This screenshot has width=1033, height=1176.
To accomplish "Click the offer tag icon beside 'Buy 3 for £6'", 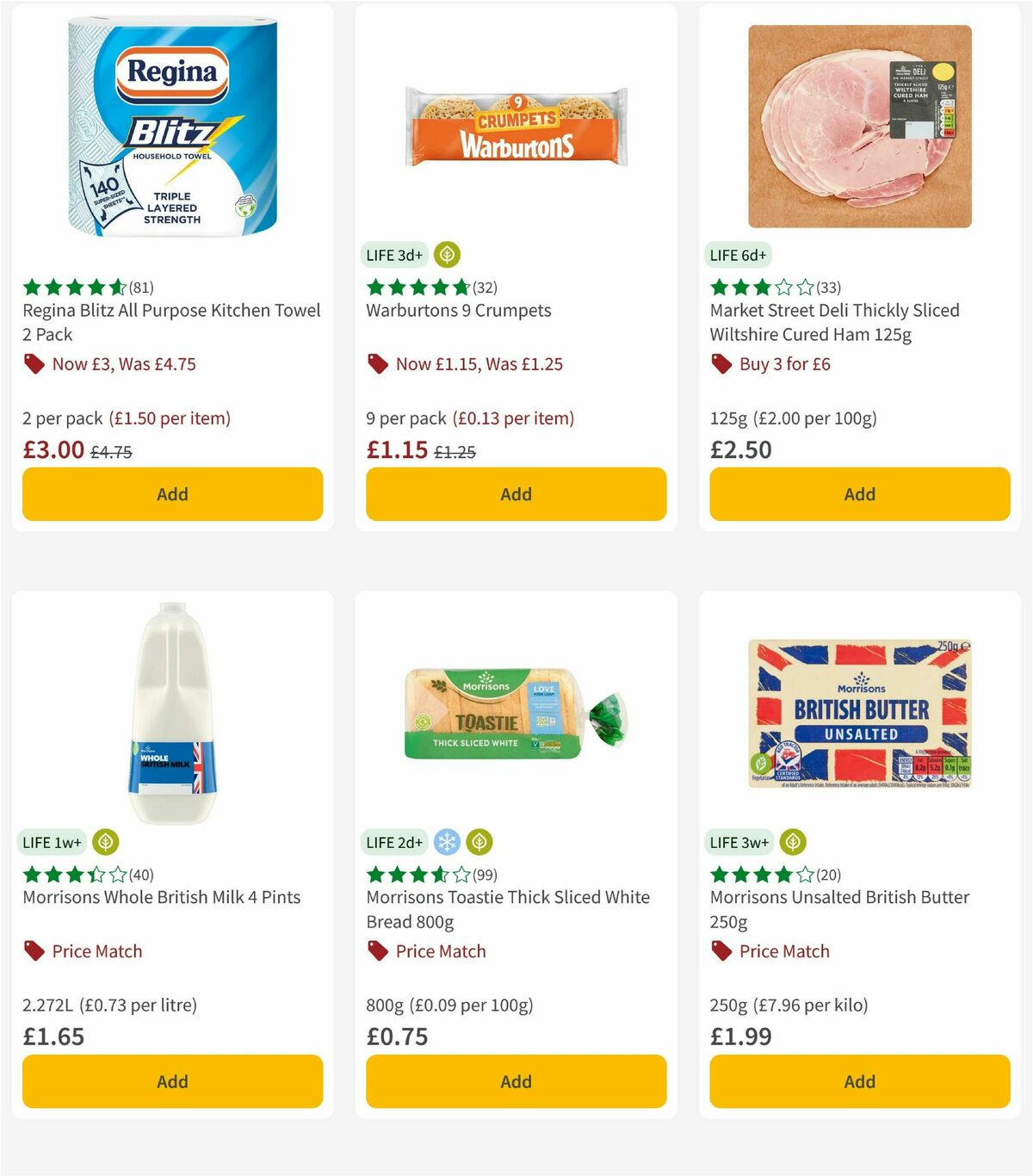I will point(720,364).
